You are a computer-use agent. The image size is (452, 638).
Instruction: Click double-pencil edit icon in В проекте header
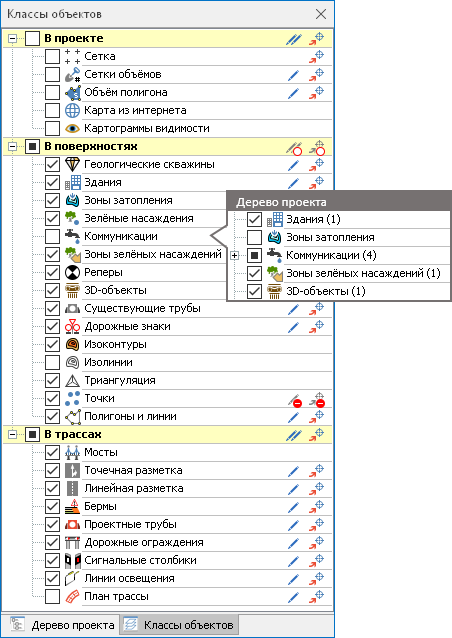pos(294,39)
